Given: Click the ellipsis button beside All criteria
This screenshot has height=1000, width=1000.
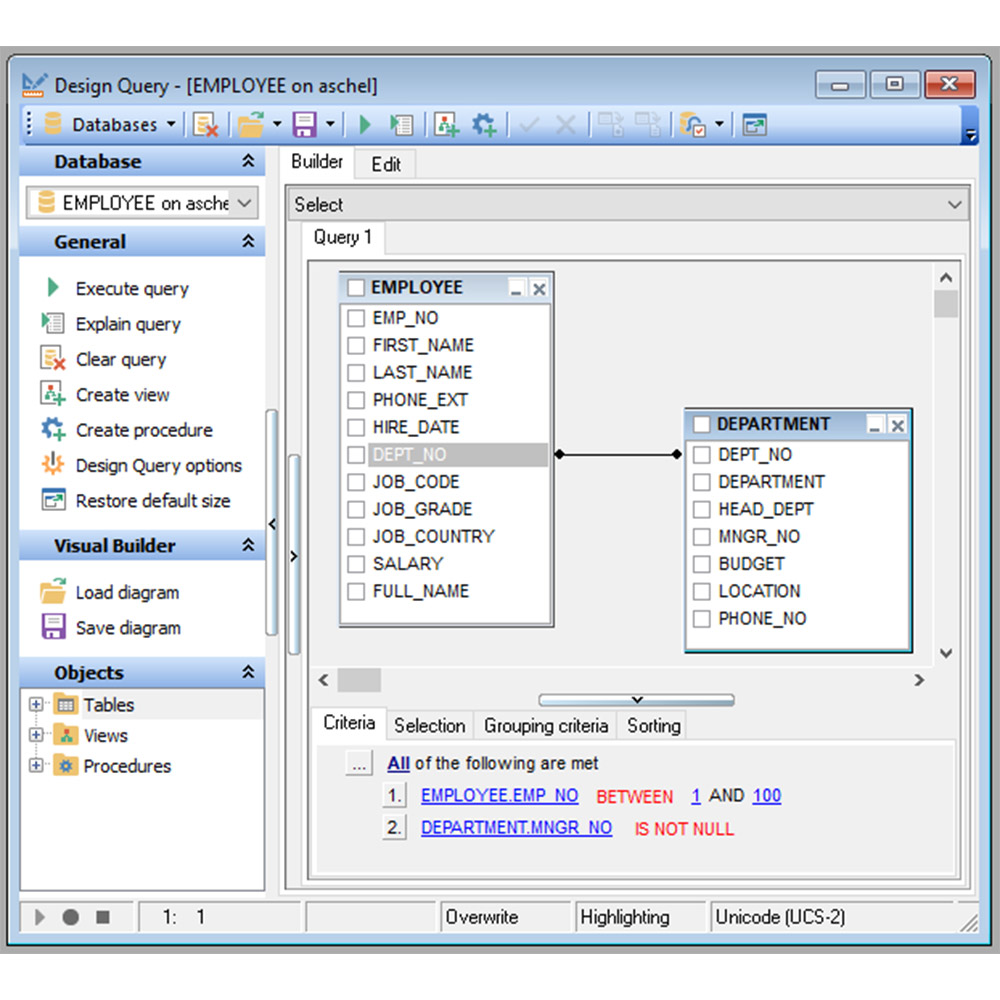Looking at the screenshot, I should [359, 763].
